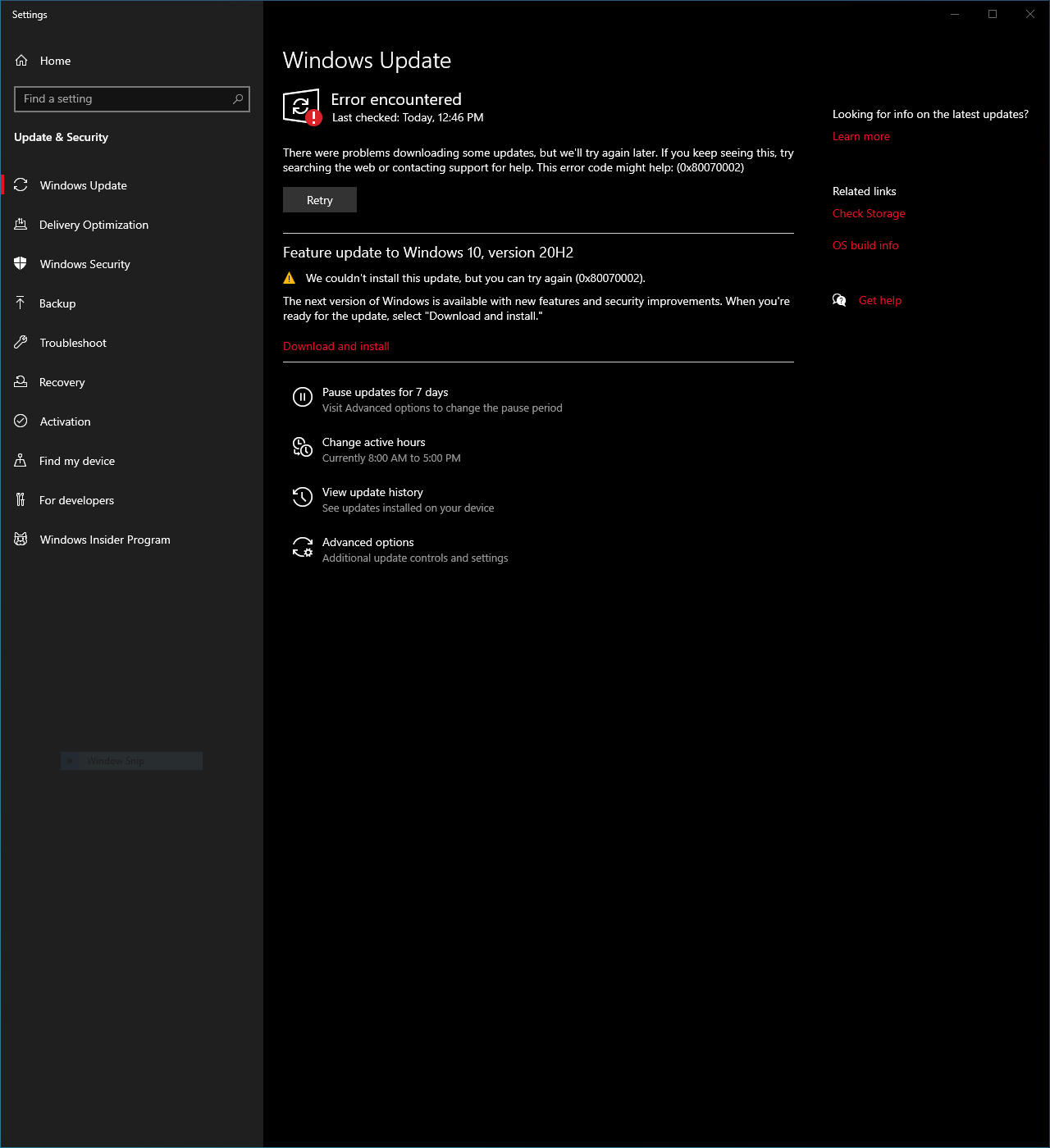Click the Find my device icon
The image size is (1050, 1148).
21,461
